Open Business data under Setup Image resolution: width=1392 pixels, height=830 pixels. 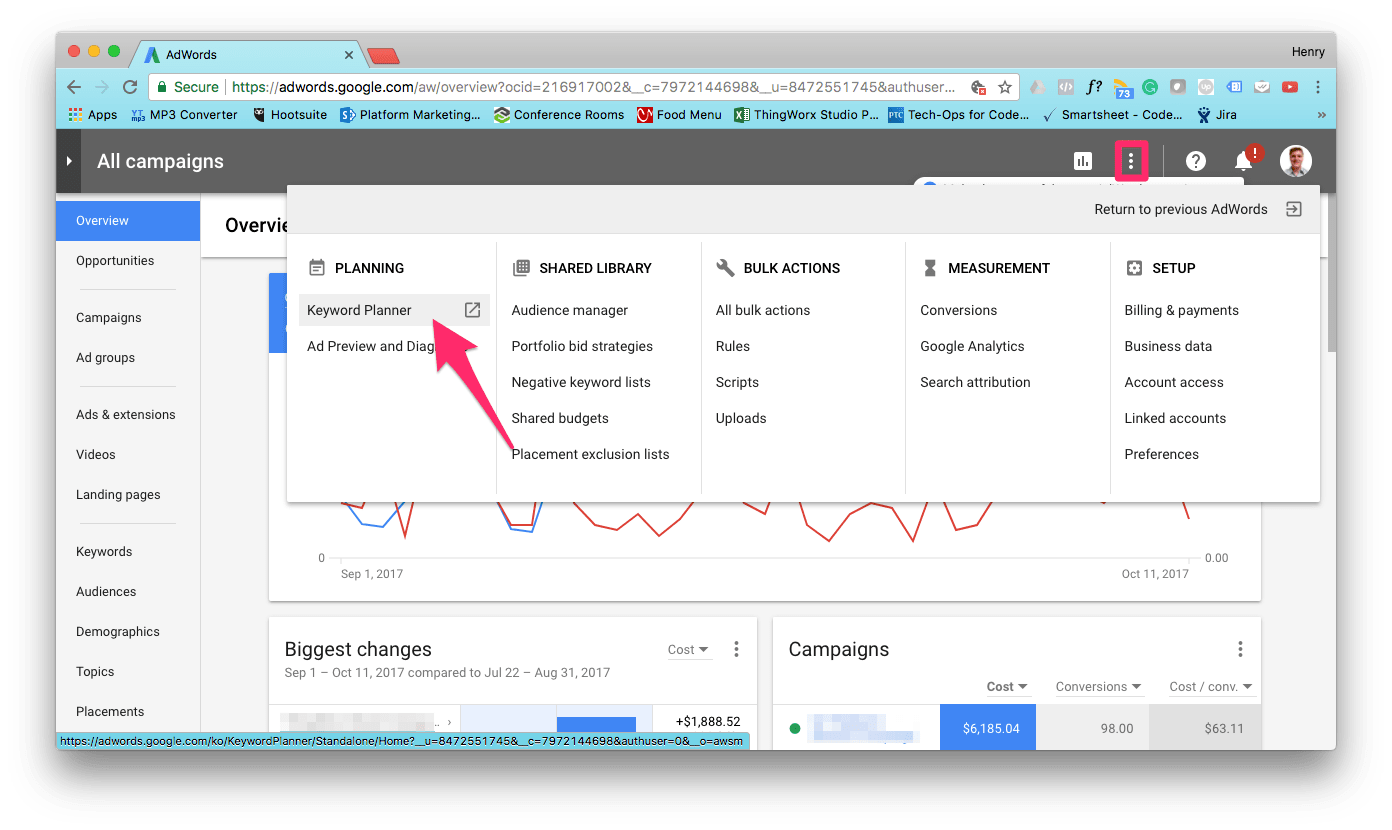(1168, 346)
